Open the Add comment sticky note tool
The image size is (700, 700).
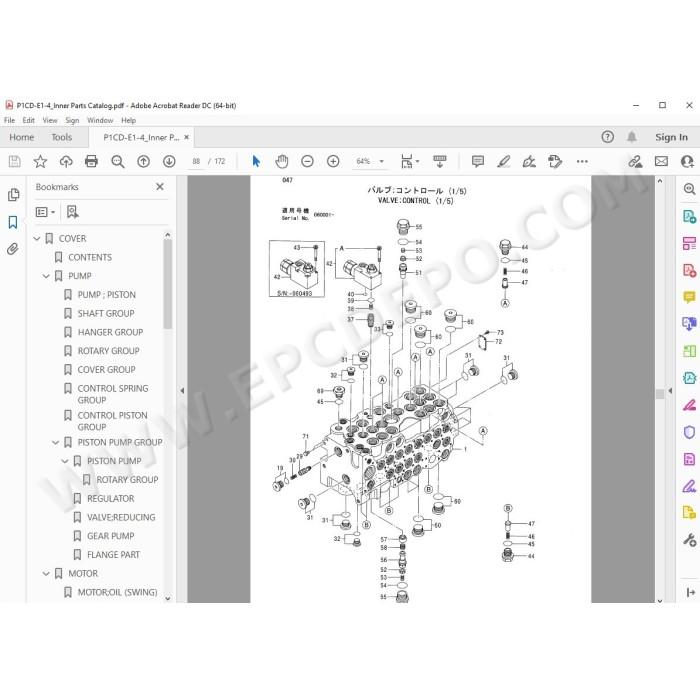pyautogui.click(x=478, y=161)
